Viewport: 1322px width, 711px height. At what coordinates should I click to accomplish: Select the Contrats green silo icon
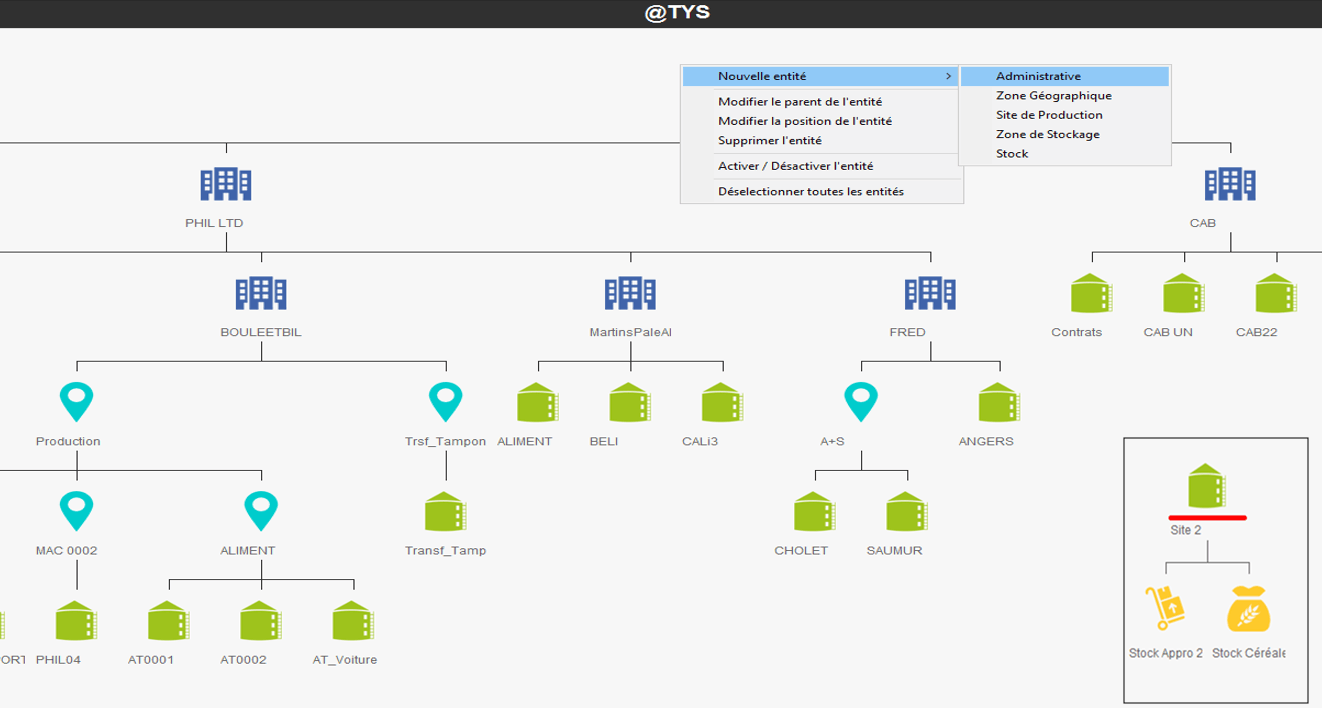1091,294
